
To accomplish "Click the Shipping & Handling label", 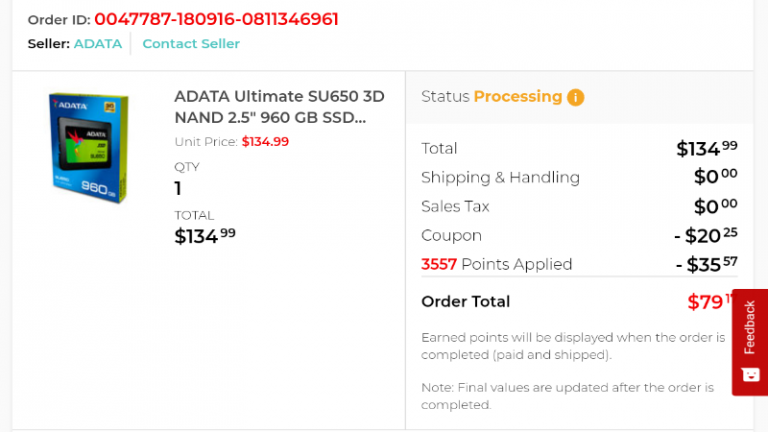I will (x=500, y=178).
